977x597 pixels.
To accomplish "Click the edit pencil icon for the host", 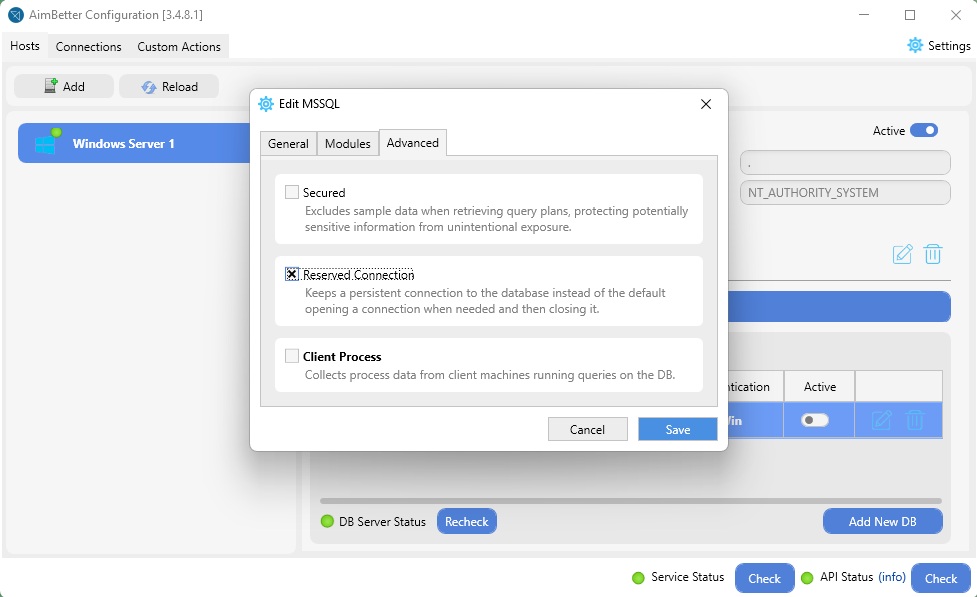I will (902, 254).
